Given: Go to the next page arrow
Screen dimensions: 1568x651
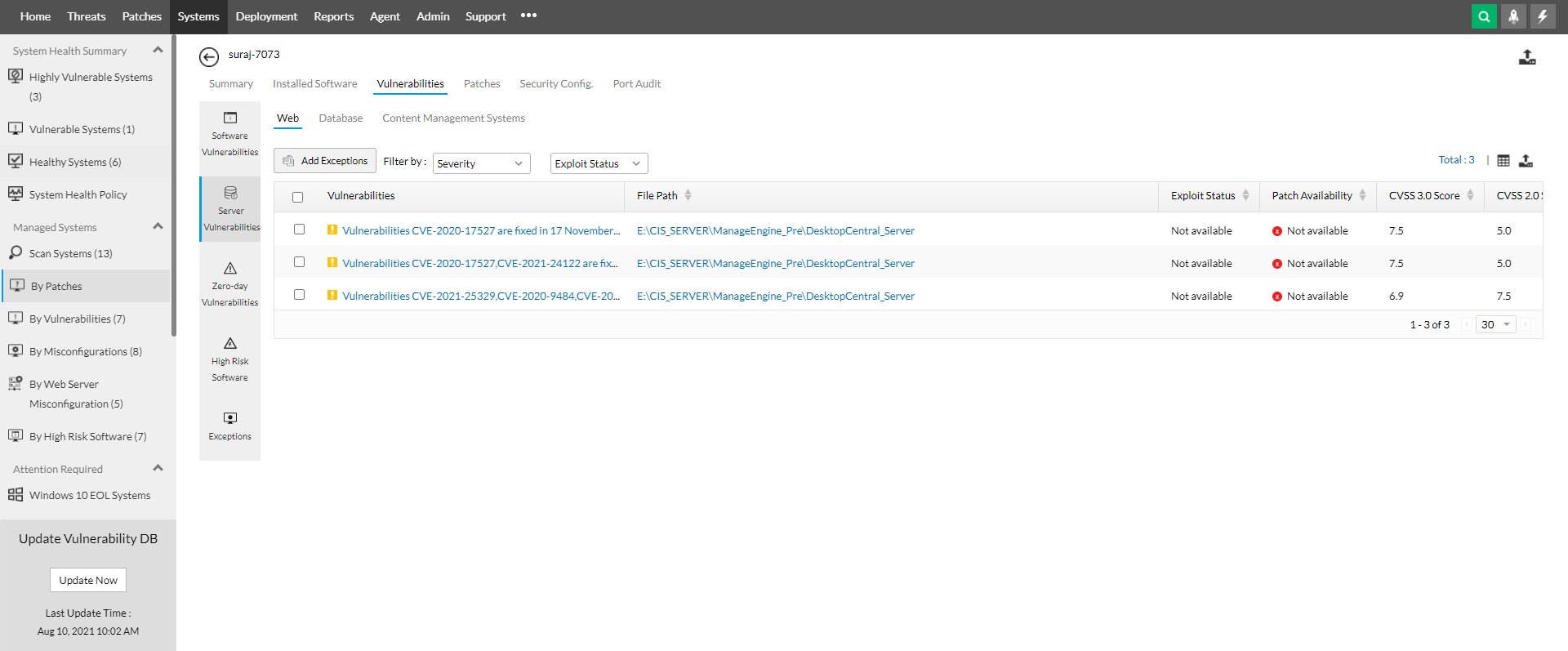Looking at the screenshot, I should point(1526,324).
